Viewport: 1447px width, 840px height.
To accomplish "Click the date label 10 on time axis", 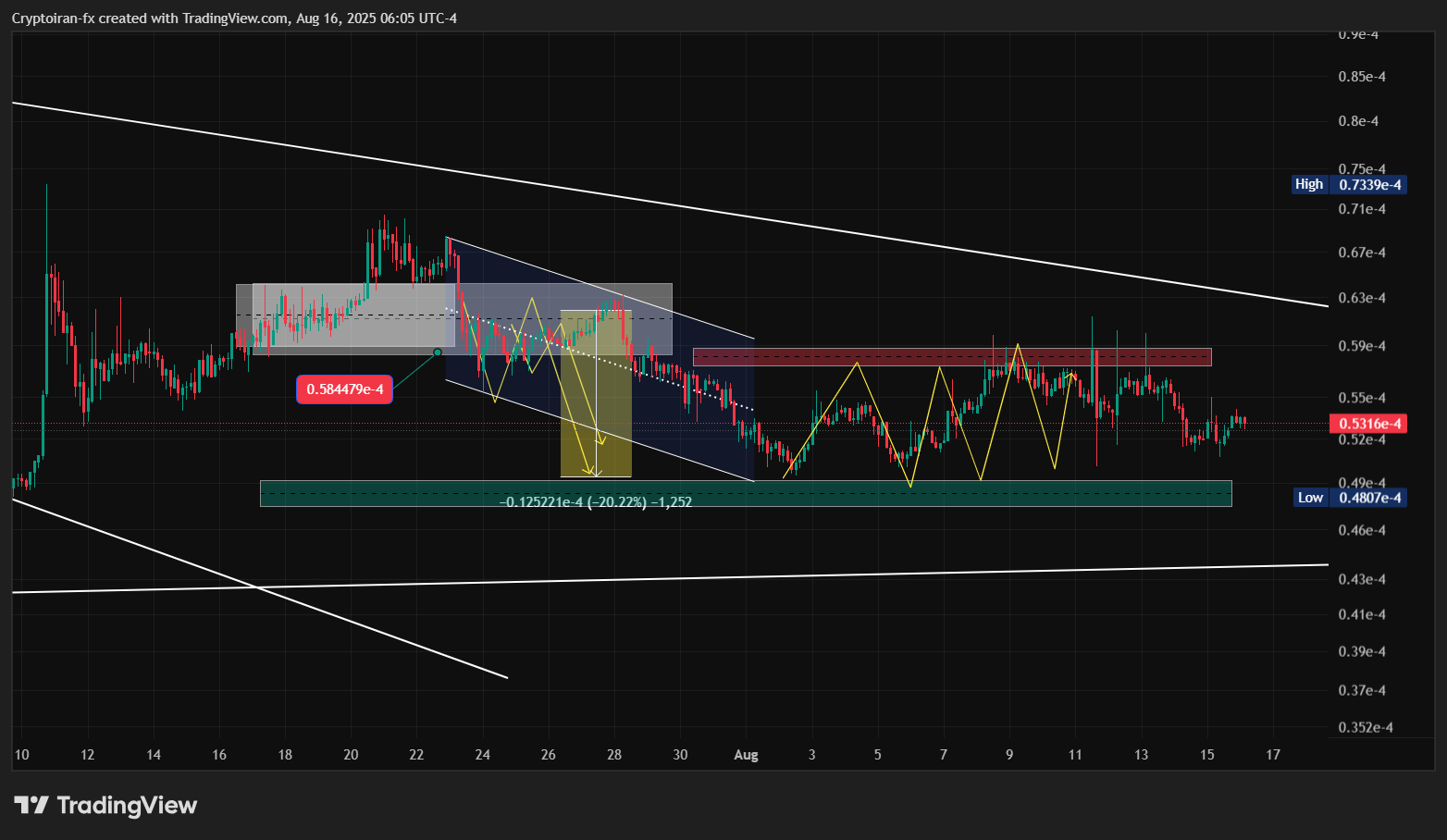I will coord(21,755).
